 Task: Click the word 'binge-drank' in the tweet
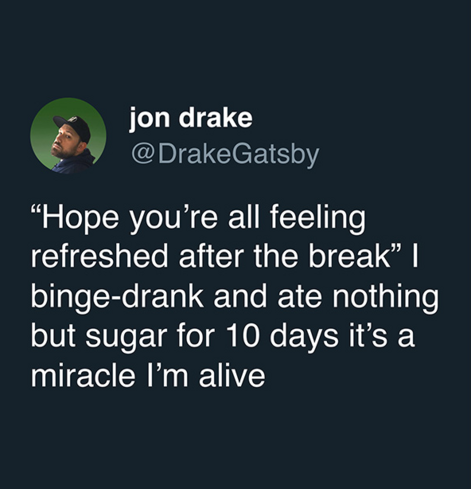tap(117, 298)
